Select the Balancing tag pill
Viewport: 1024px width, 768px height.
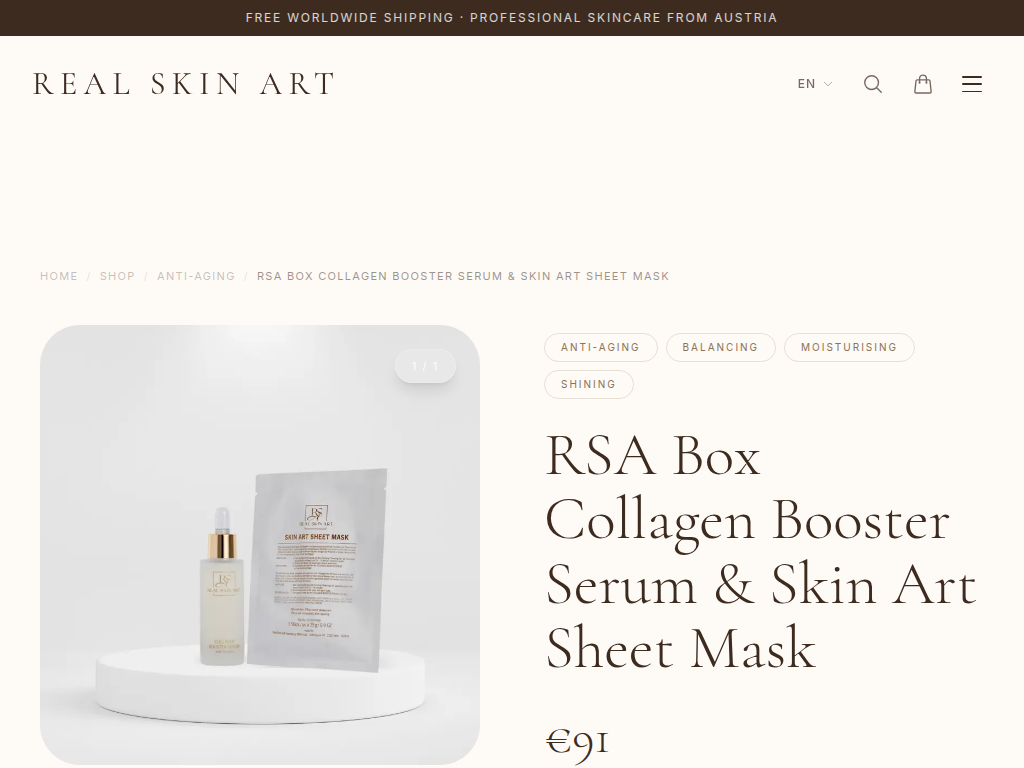pyautogui.click(x=720, y=347)
